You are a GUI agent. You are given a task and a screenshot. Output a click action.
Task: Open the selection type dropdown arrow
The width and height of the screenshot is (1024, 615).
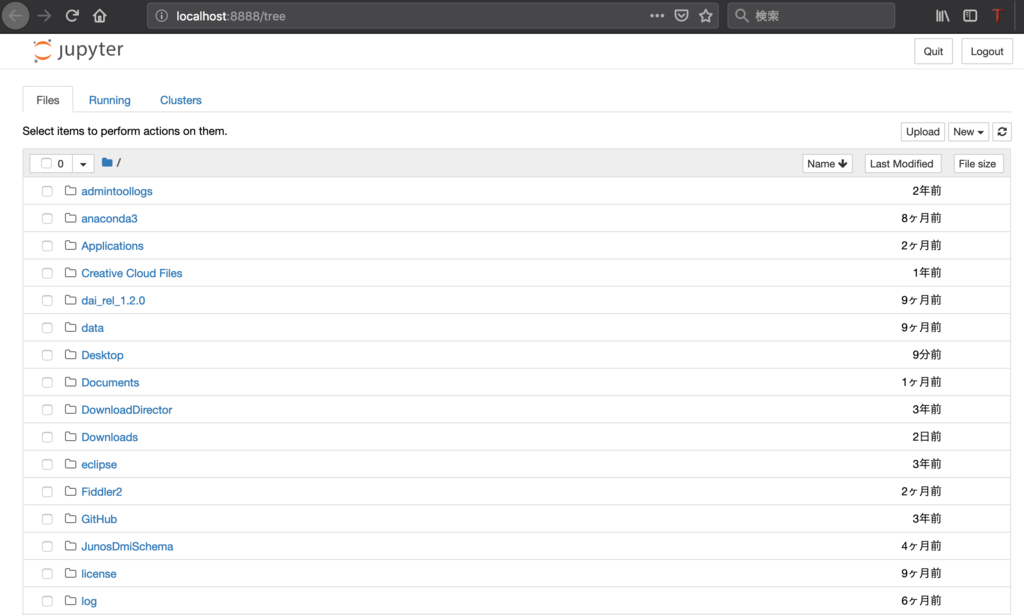(x=83, y=164)
